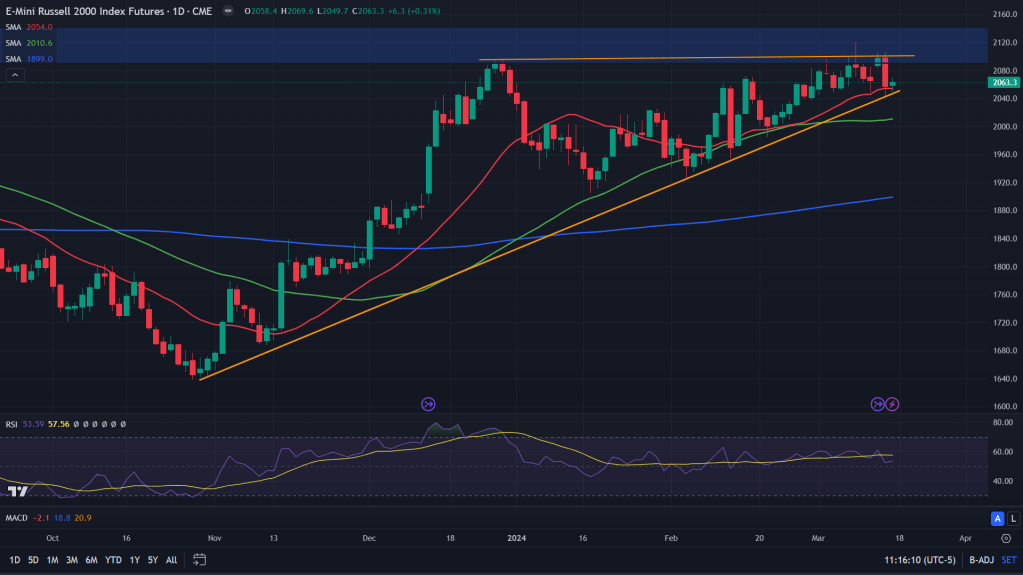Screen dimensions: 1023x575
Task: Toggle the A auto-scale button
Action: 995,518
